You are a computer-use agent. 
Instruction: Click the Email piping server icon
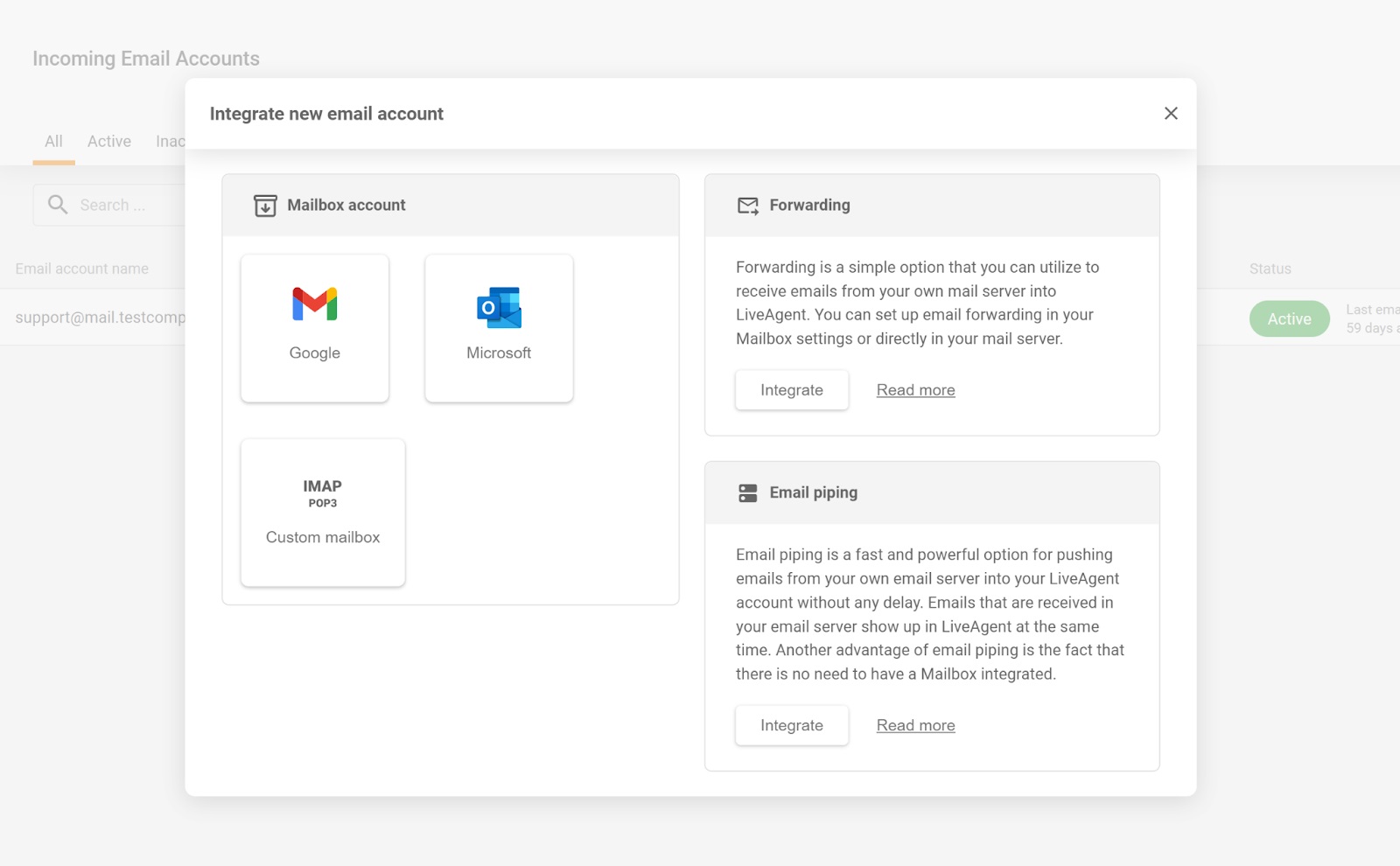coord(747,493)
